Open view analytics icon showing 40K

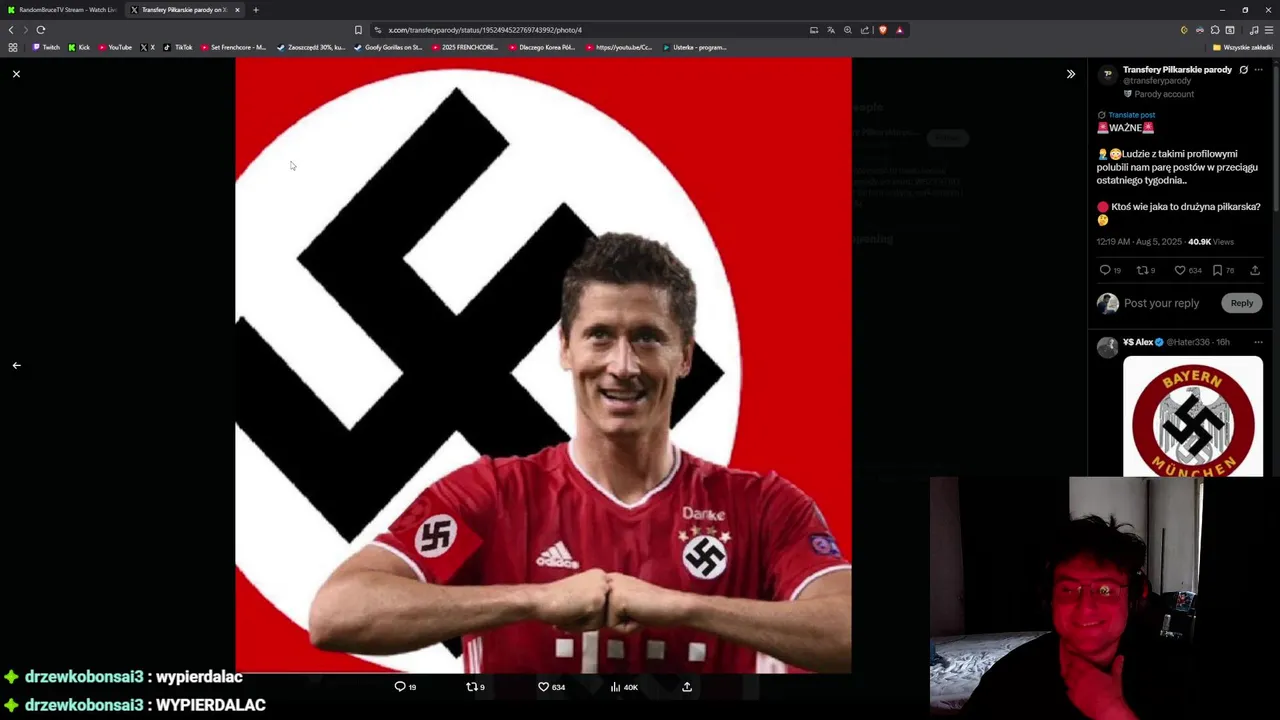click(x=615, y=687)
